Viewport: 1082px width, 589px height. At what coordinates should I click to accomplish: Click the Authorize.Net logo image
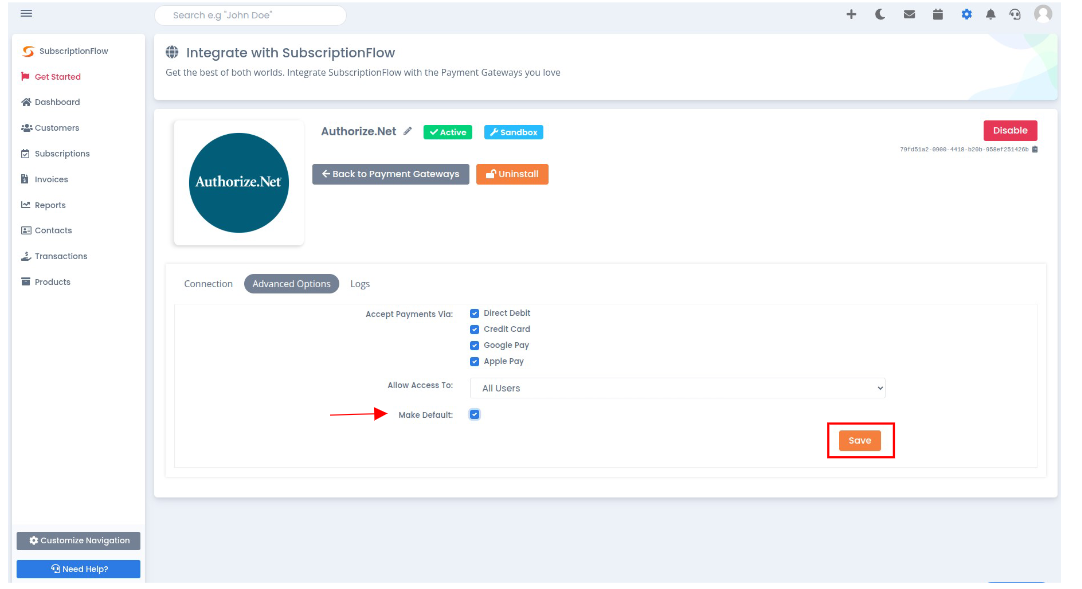(x=241, y=184)
